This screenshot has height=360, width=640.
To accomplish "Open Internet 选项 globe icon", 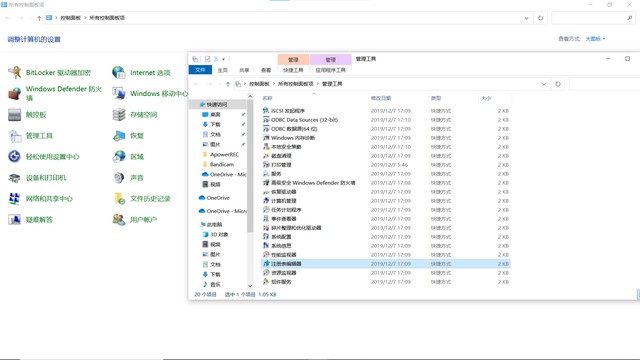I will [x=119, y=73].
